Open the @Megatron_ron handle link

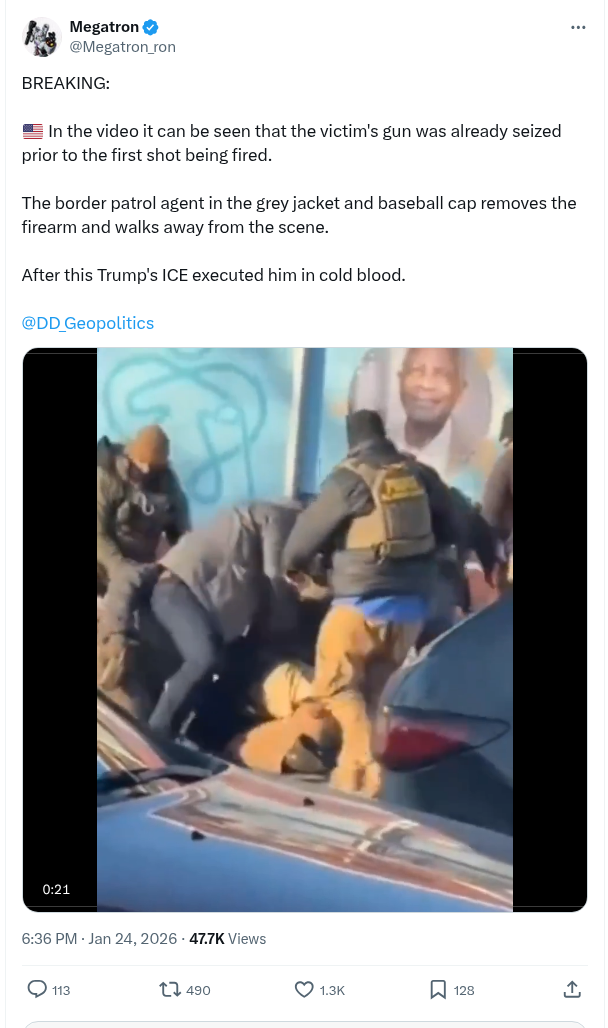click(x=123, y=47)
